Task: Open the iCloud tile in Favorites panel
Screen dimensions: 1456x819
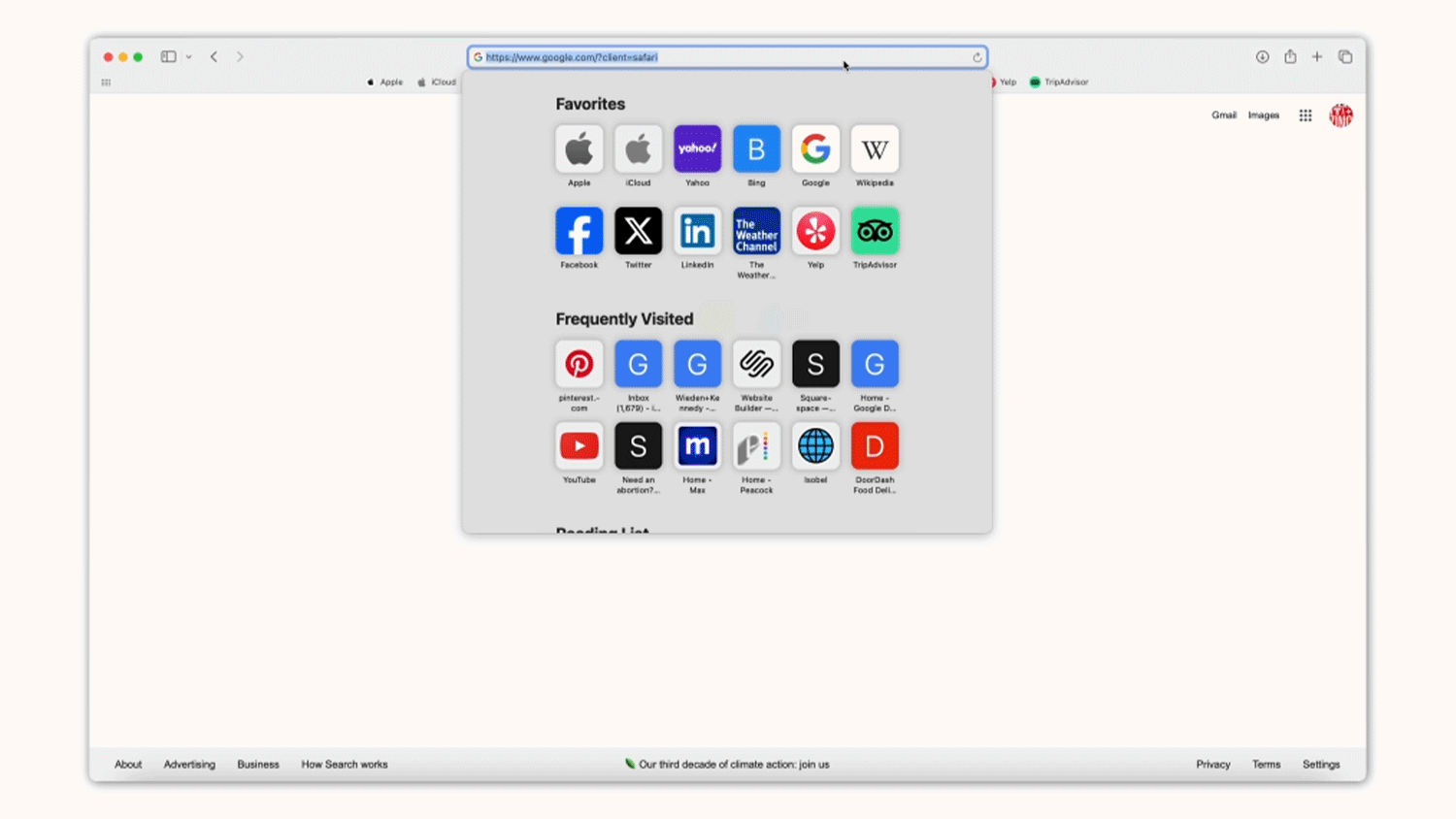Action: click(x=639, y=149)
